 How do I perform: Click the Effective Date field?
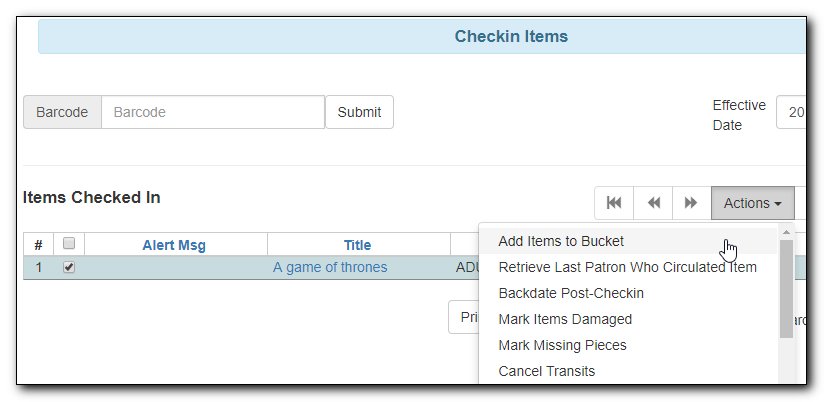coord(792,113)
